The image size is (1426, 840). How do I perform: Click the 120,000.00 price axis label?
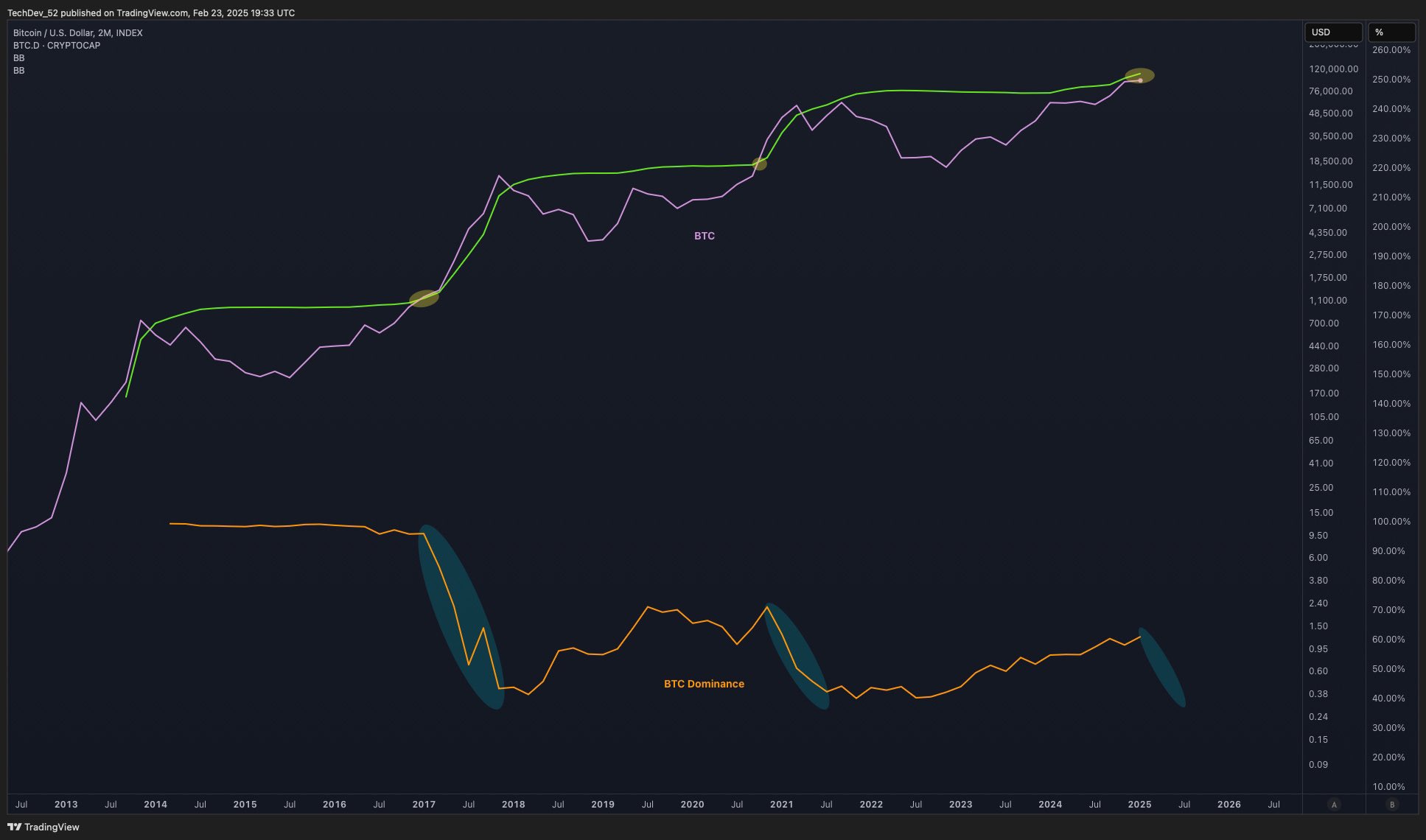[1333, 69]
